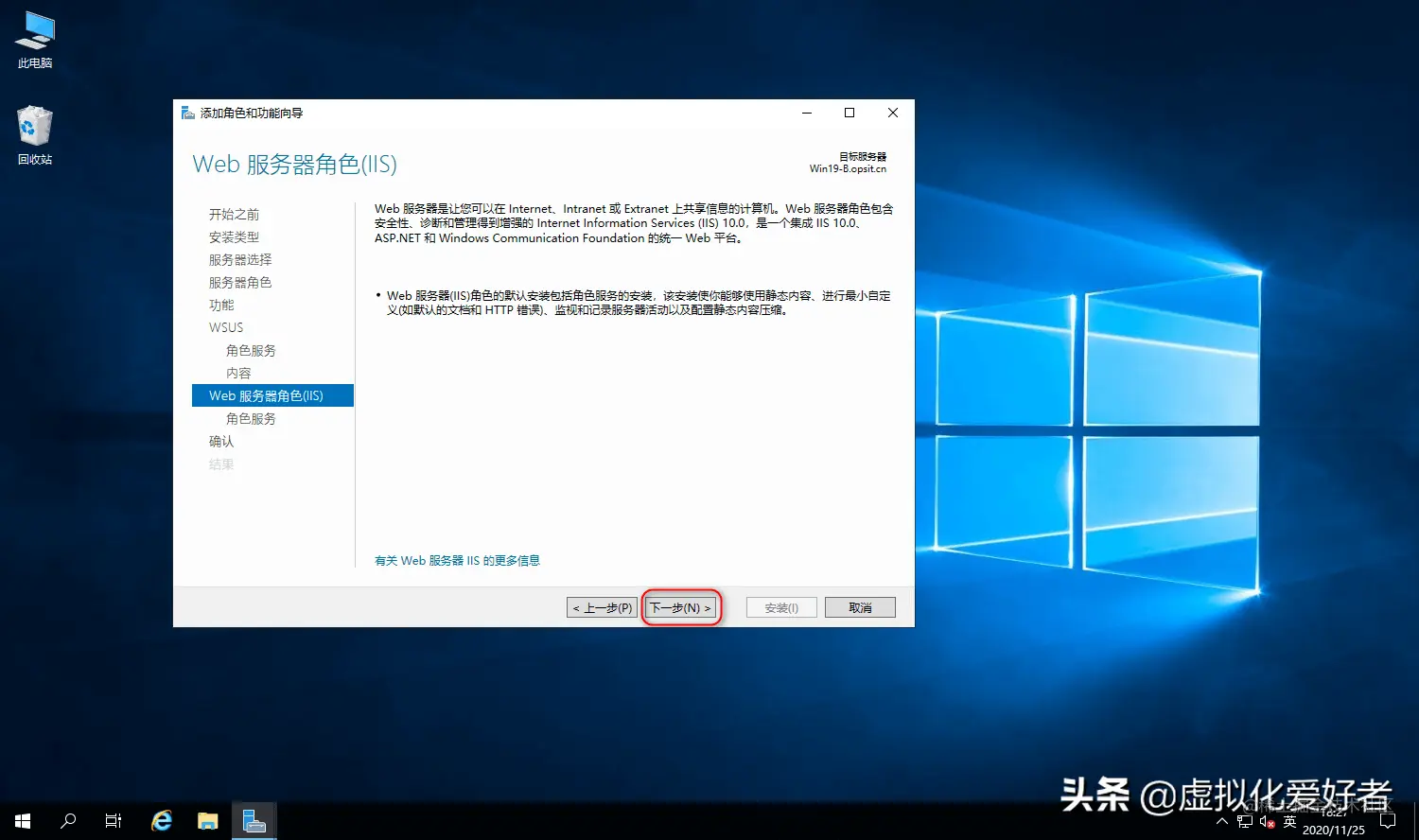Click the network icon in system tray

click(x=1245, y=822)
